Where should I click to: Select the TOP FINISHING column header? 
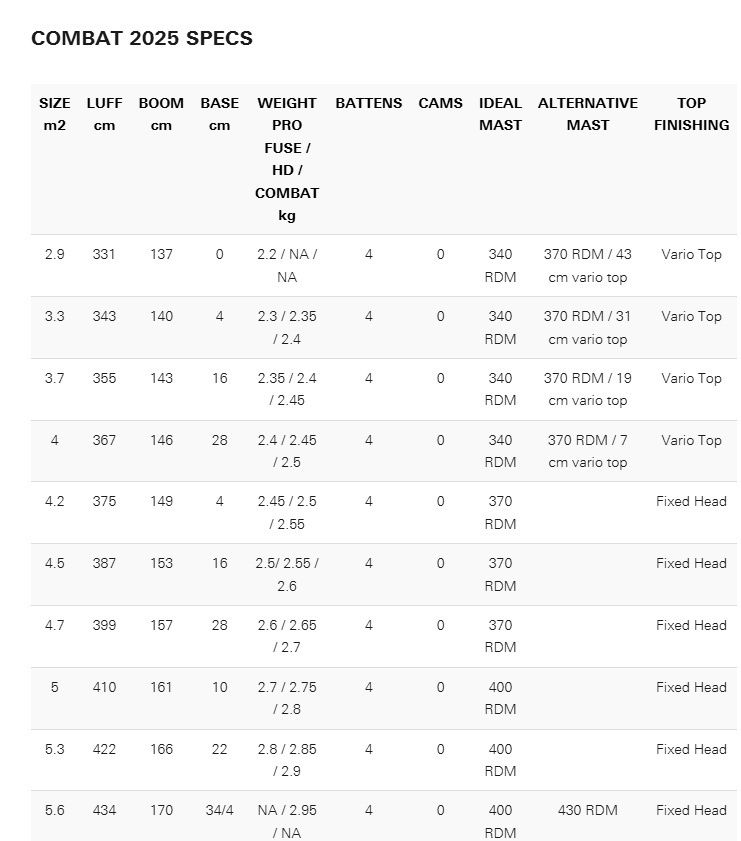(691, 114)
